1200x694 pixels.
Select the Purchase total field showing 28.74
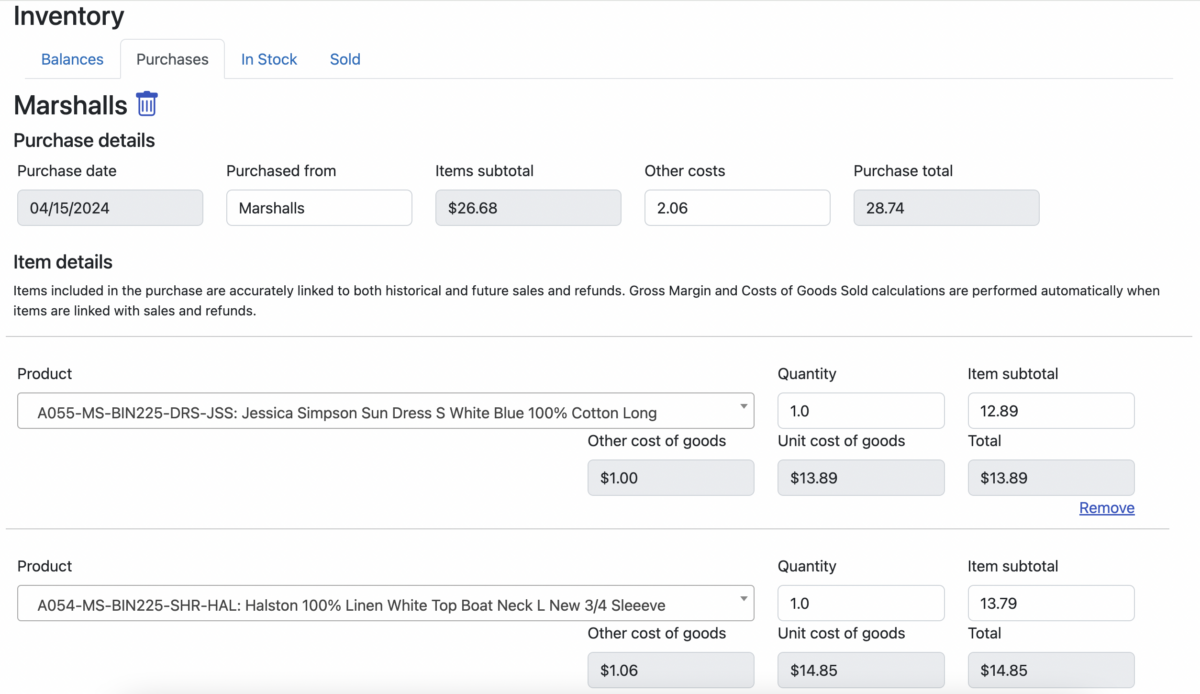point(946,207)
